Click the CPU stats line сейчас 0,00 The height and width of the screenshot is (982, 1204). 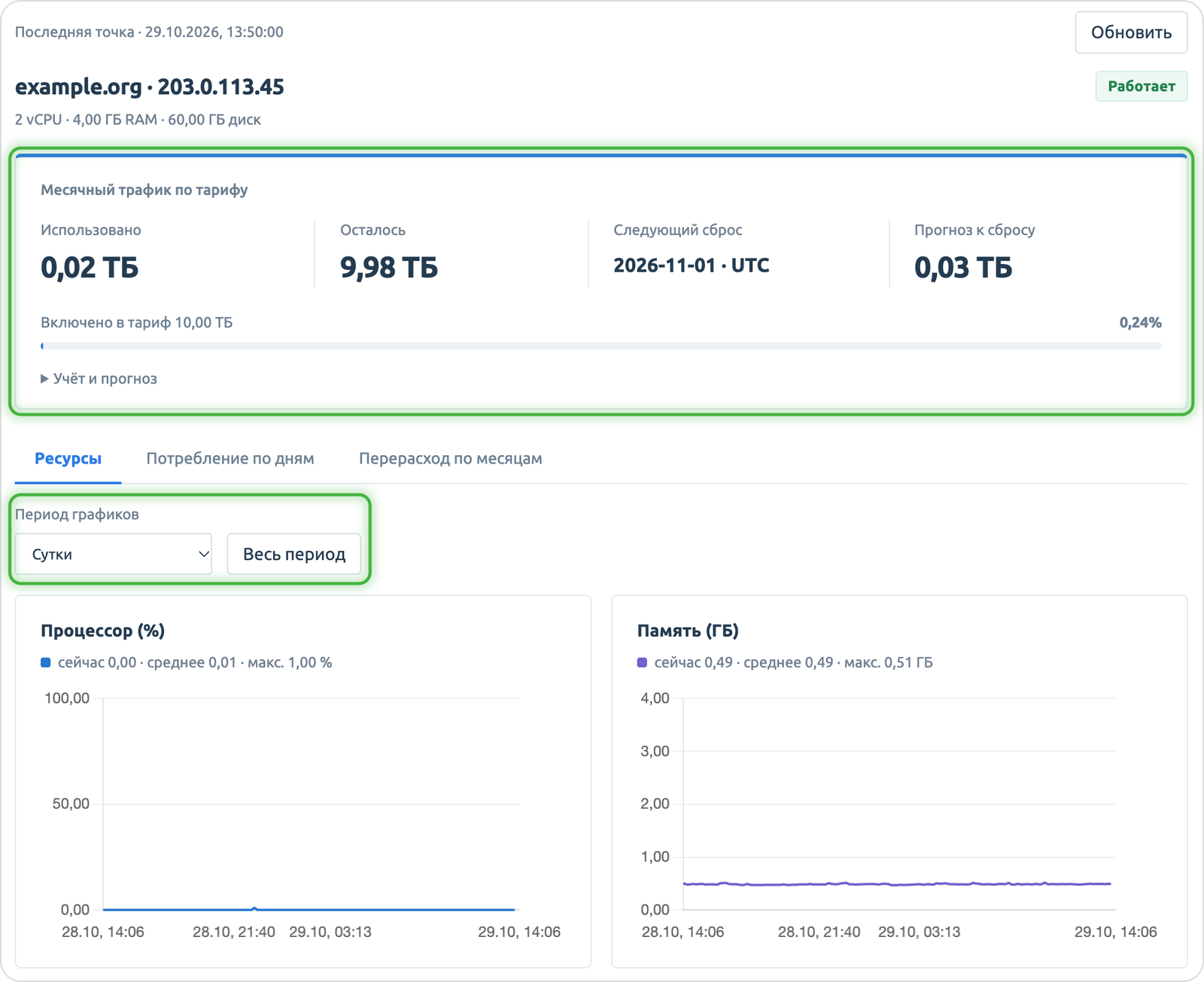pyautogui.click(x=195, y=662)
